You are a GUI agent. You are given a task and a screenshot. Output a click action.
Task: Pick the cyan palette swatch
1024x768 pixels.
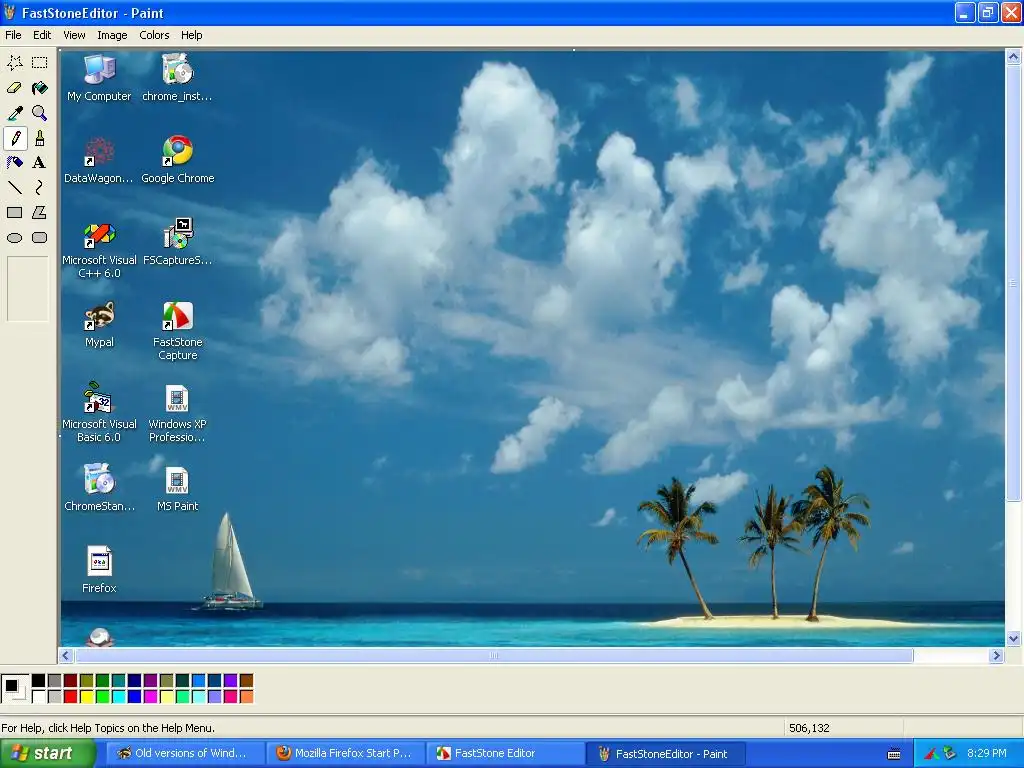(119, 696)
